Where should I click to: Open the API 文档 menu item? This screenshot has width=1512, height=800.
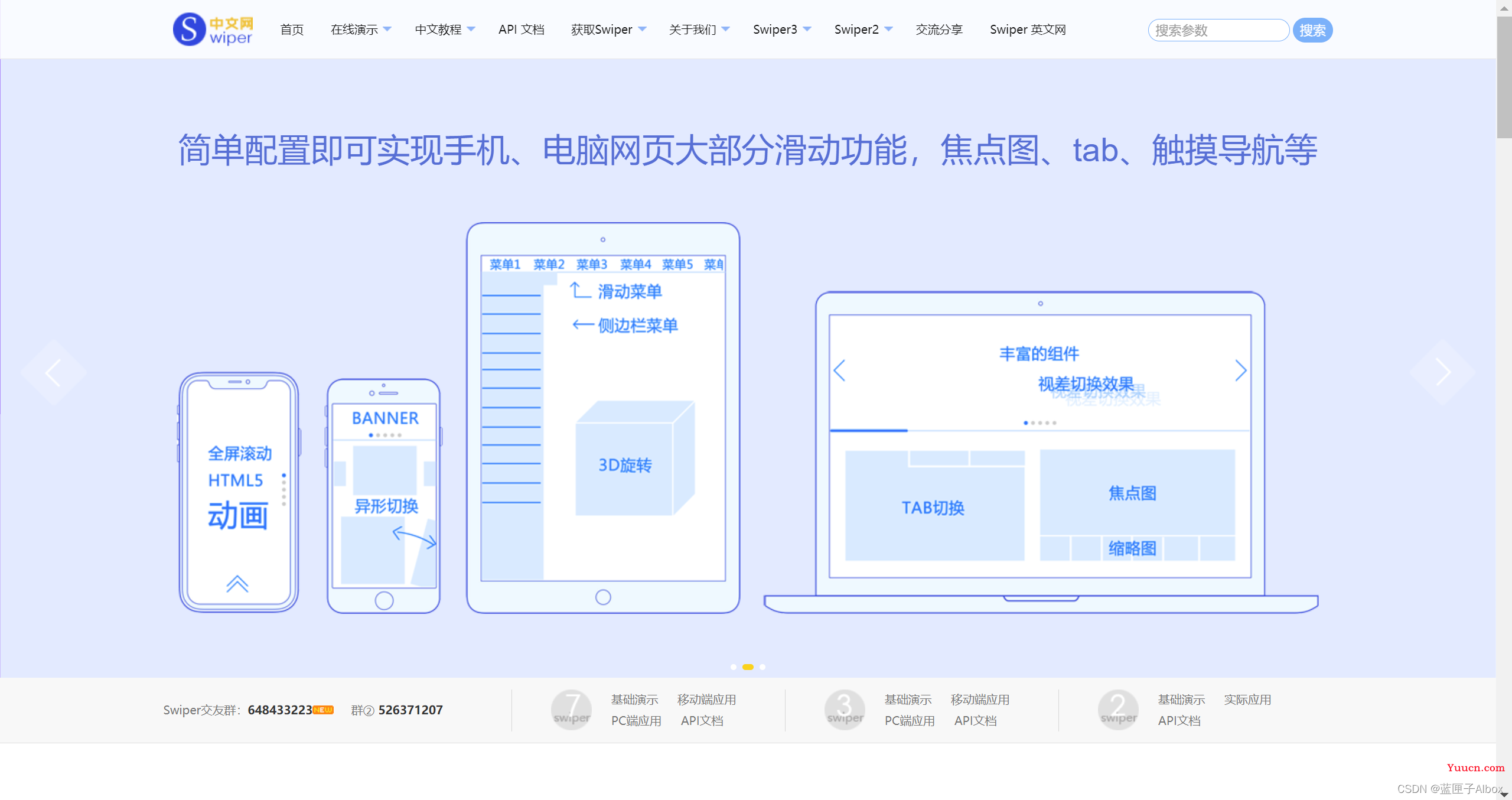pos(521,30)
